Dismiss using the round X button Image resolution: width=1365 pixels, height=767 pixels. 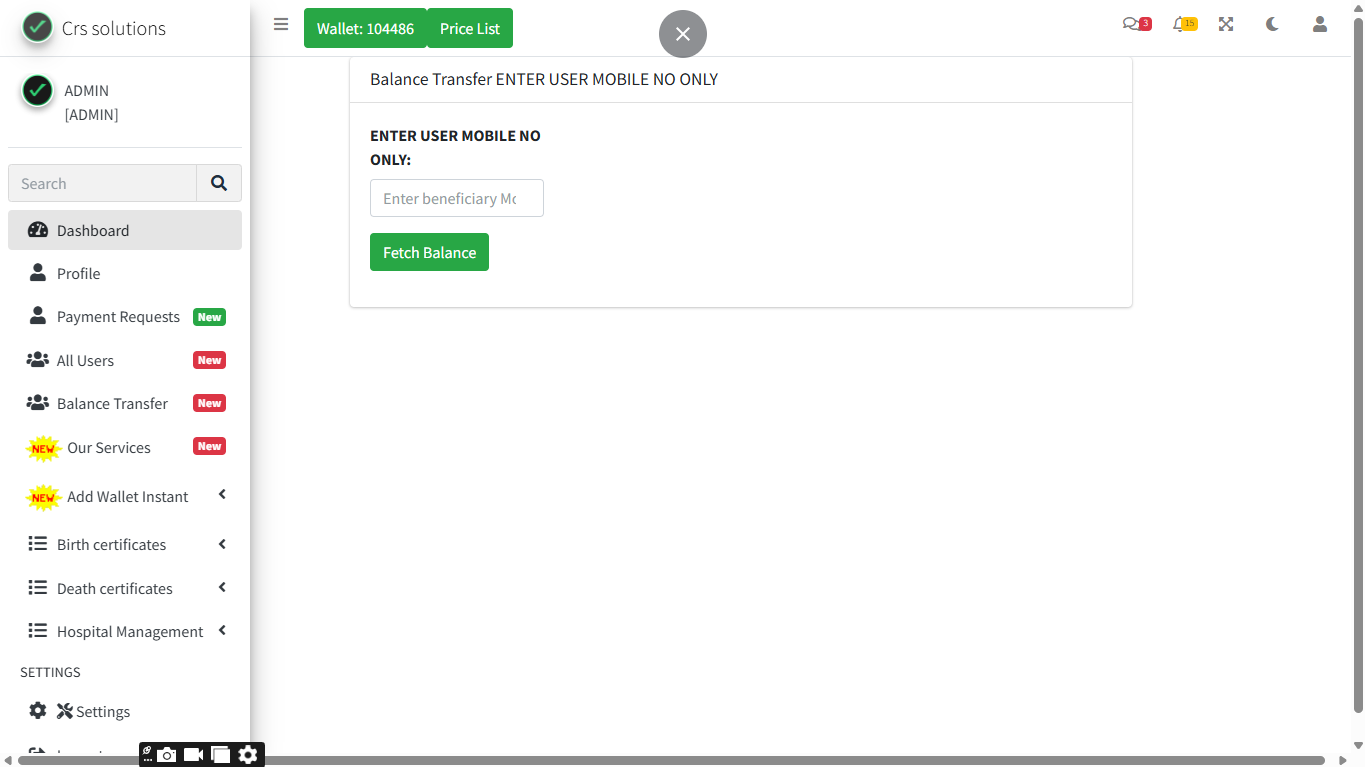coord(683,34)
